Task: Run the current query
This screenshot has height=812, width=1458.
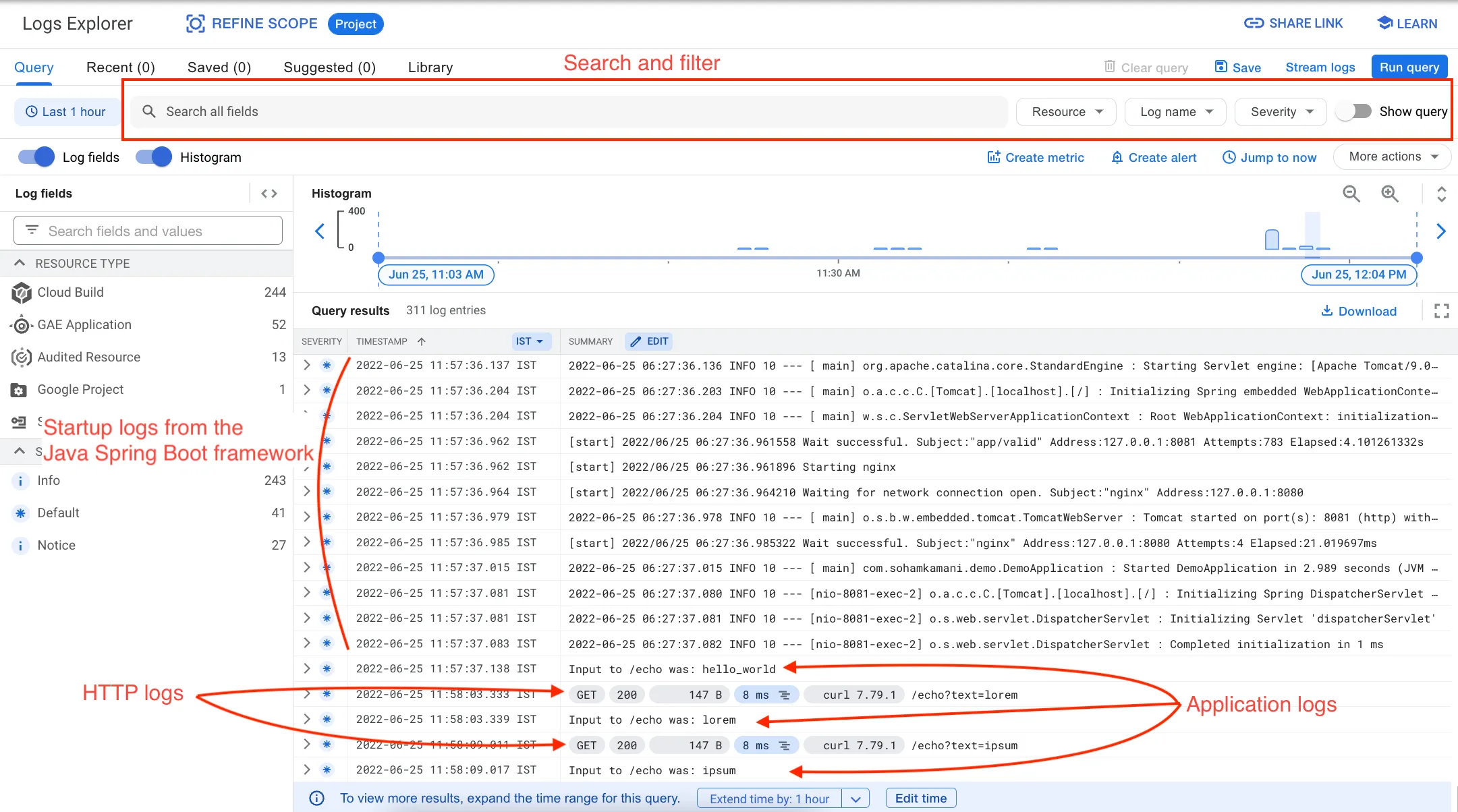Action: (1409, 67)
